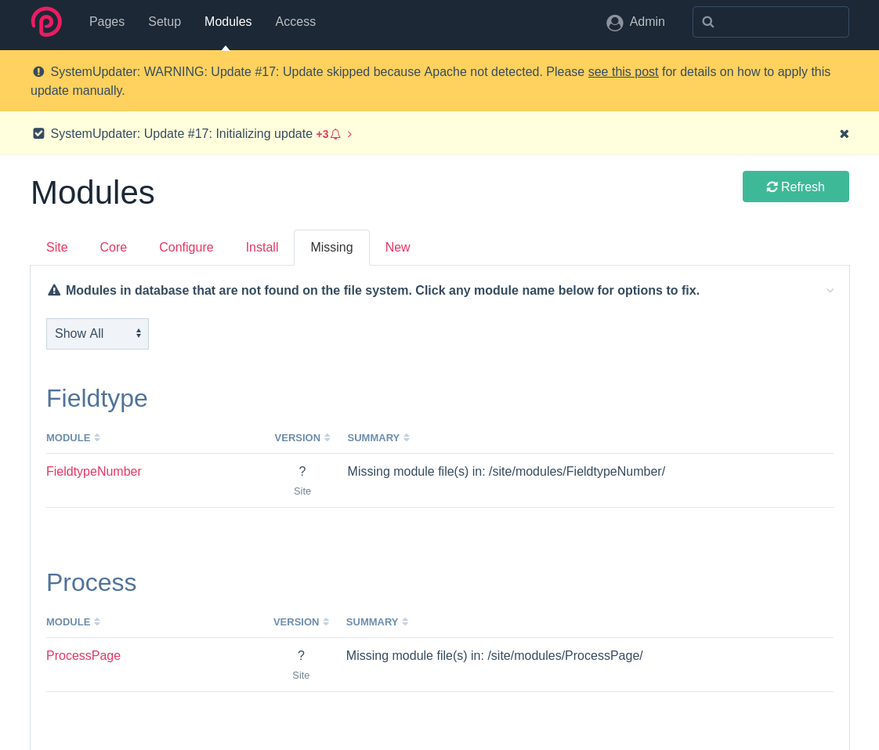Click the warning triangle icon in Missing panel
Screen dimensions: 879x750
pyautogui.click(x=54, y=290)
